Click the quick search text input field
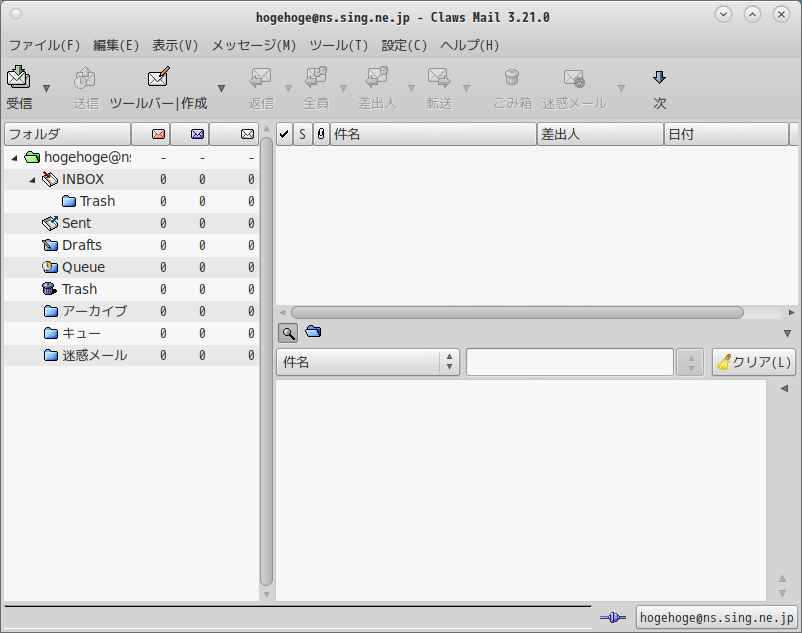Screen dimensions: 802x633 coord(570,362)
